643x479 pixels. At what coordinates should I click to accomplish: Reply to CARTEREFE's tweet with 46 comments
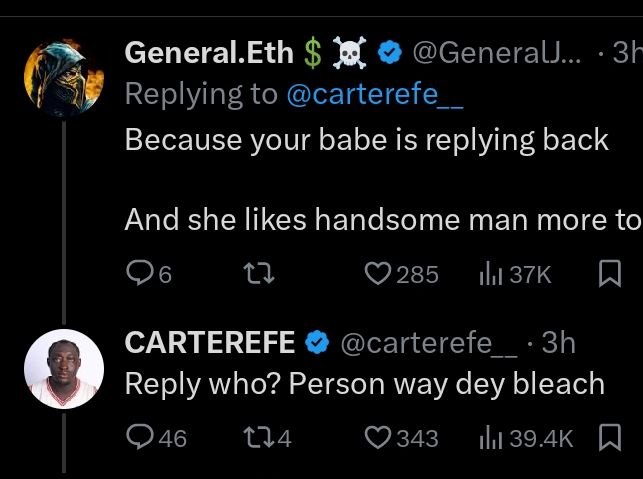pyautogui.click(x=142, y=437)
